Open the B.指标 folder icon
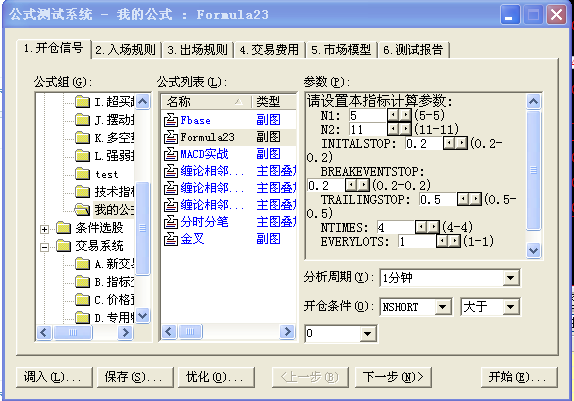The image size is (574, 401). click(82, 282)
